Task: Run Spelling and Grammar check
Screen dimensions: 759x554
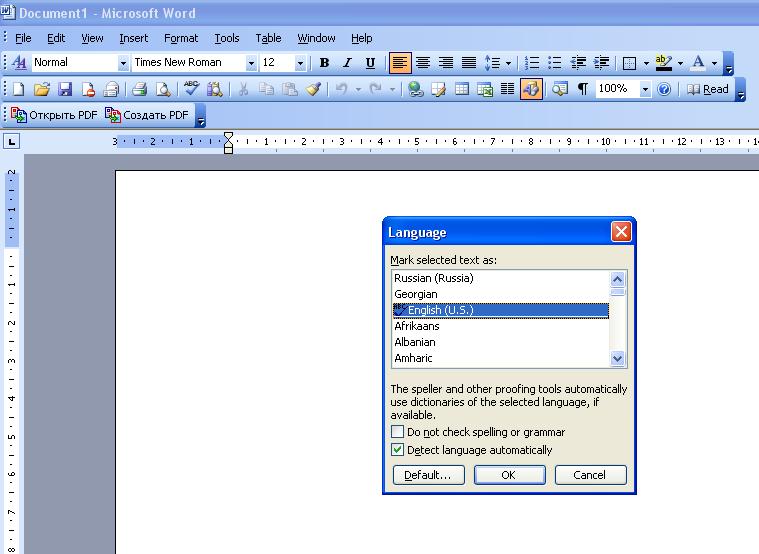Action: tap(191, 89)
